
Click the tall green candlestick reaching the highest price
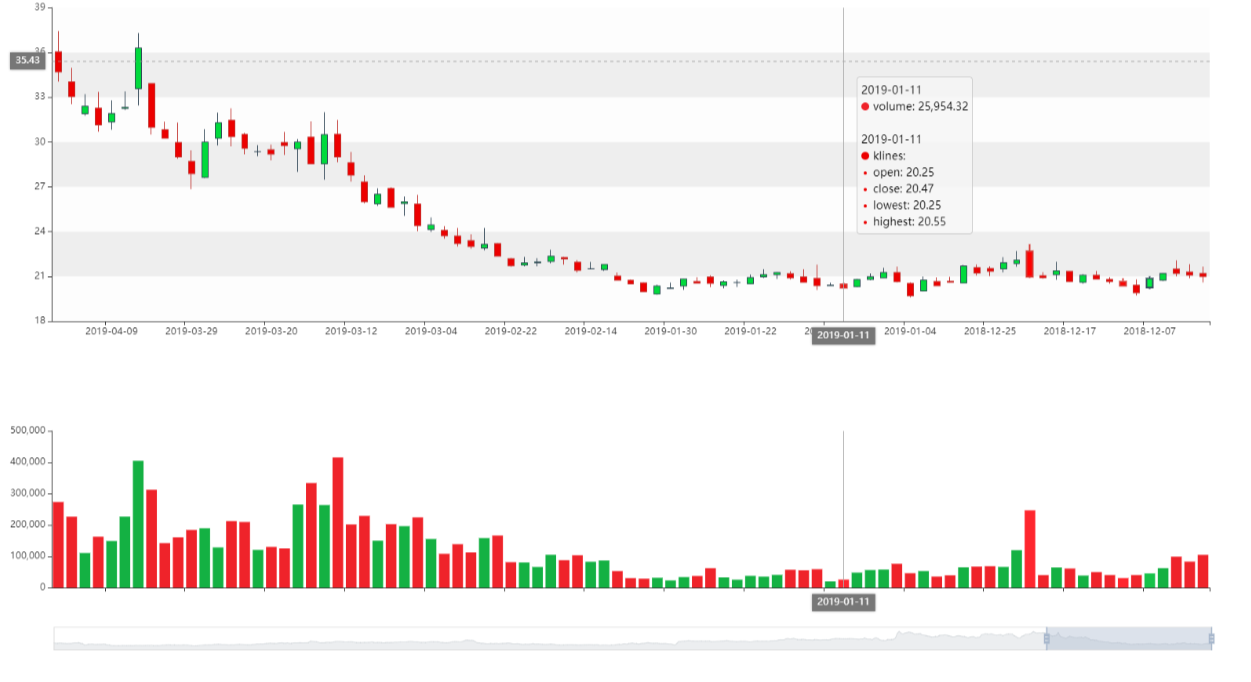[x=138, y=68]
